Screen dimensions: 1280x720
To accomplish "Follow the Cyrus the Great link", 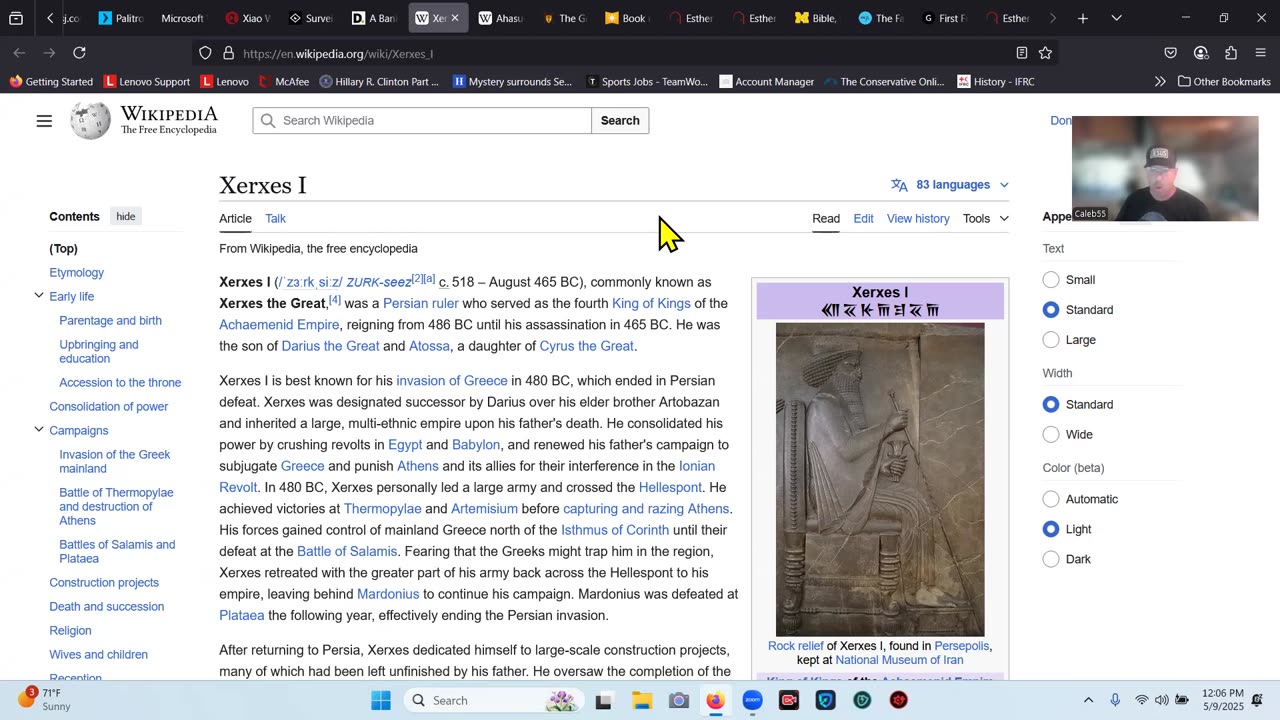I will click(586, 346).
